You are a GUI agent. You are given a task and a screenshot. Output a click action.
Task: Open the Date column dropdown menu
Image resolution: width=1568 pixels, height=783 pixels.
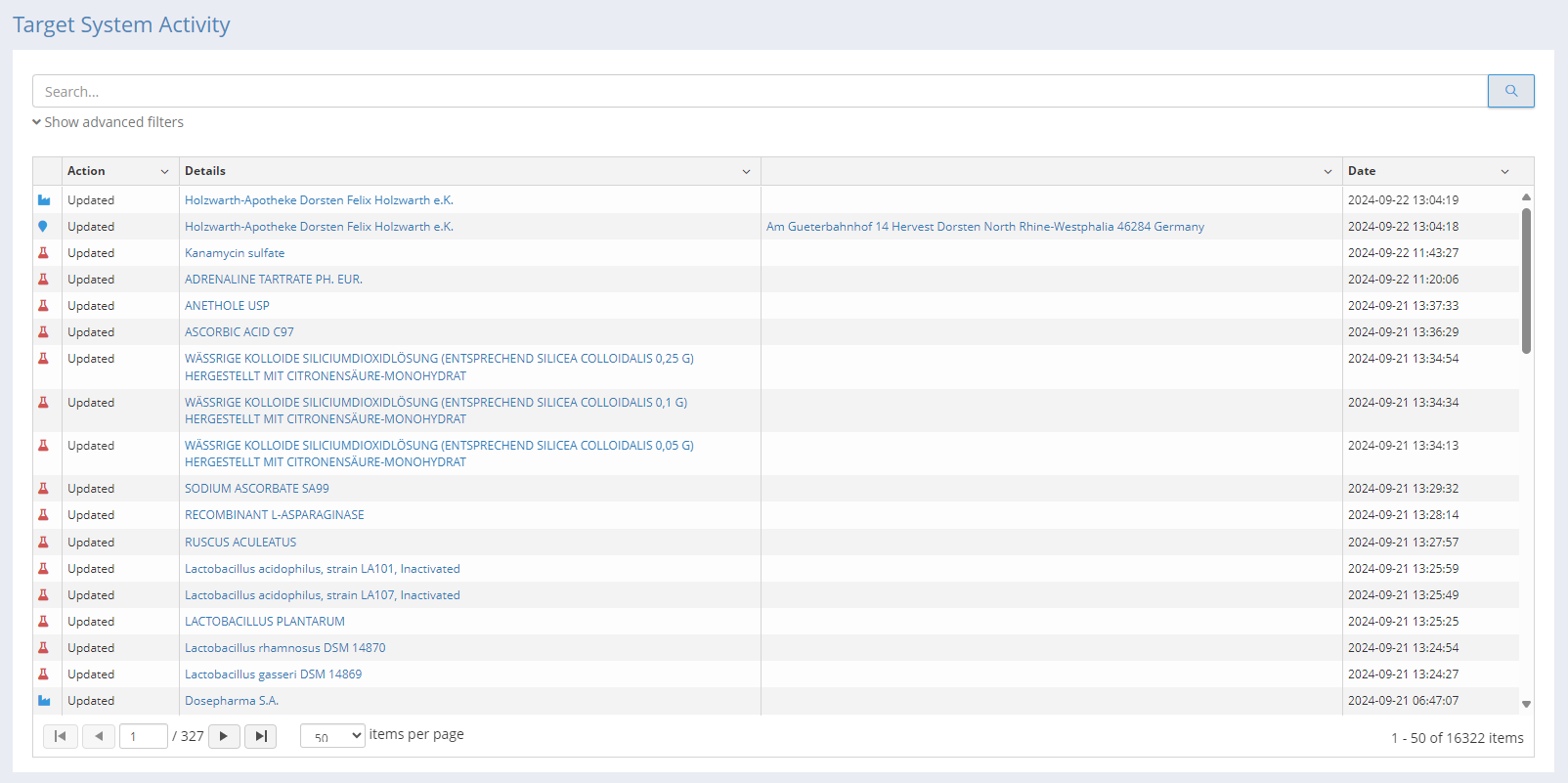(1504, 172)
